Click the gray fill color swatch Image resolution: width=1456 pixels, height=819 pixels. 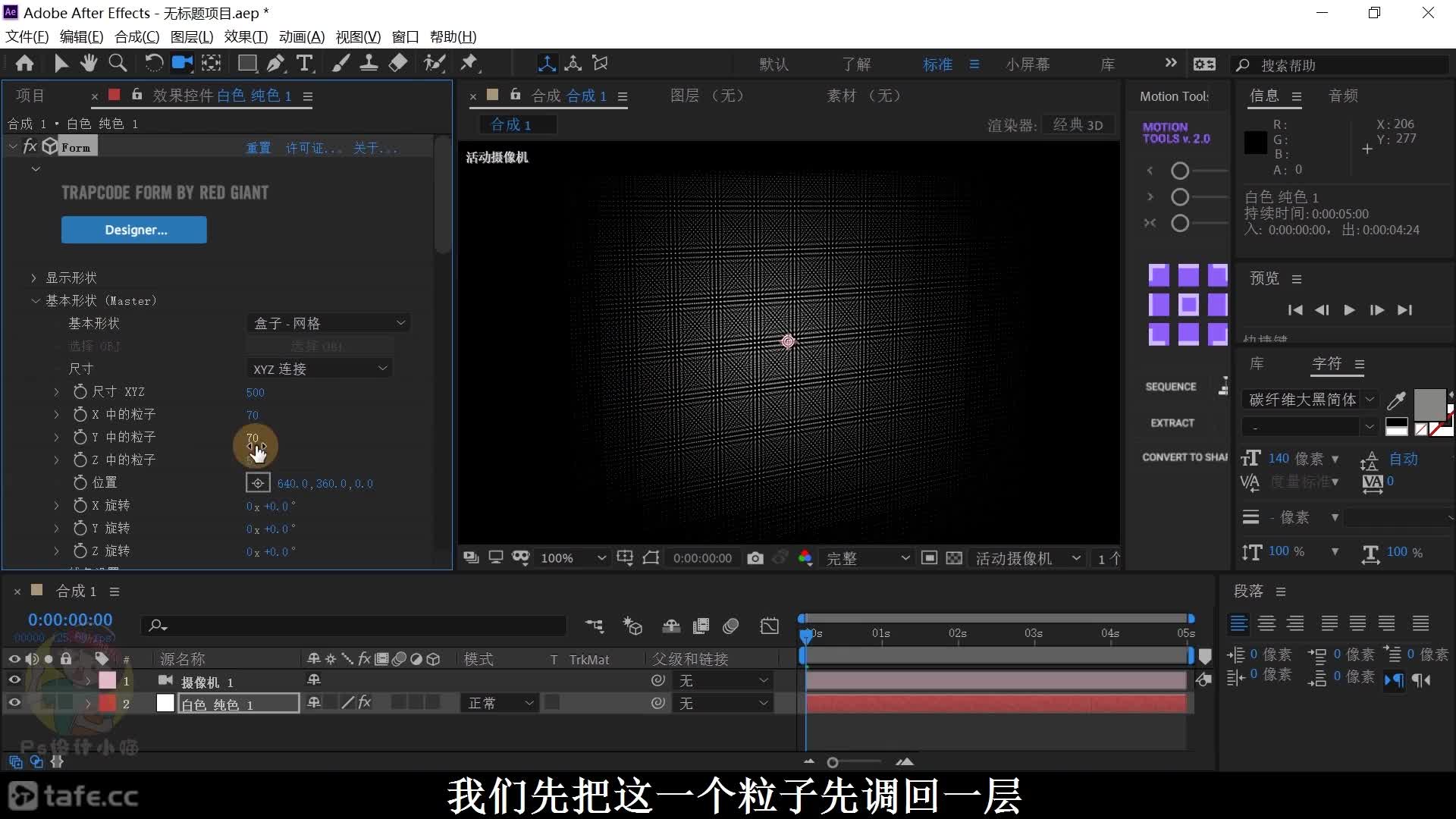point(1429,404)
